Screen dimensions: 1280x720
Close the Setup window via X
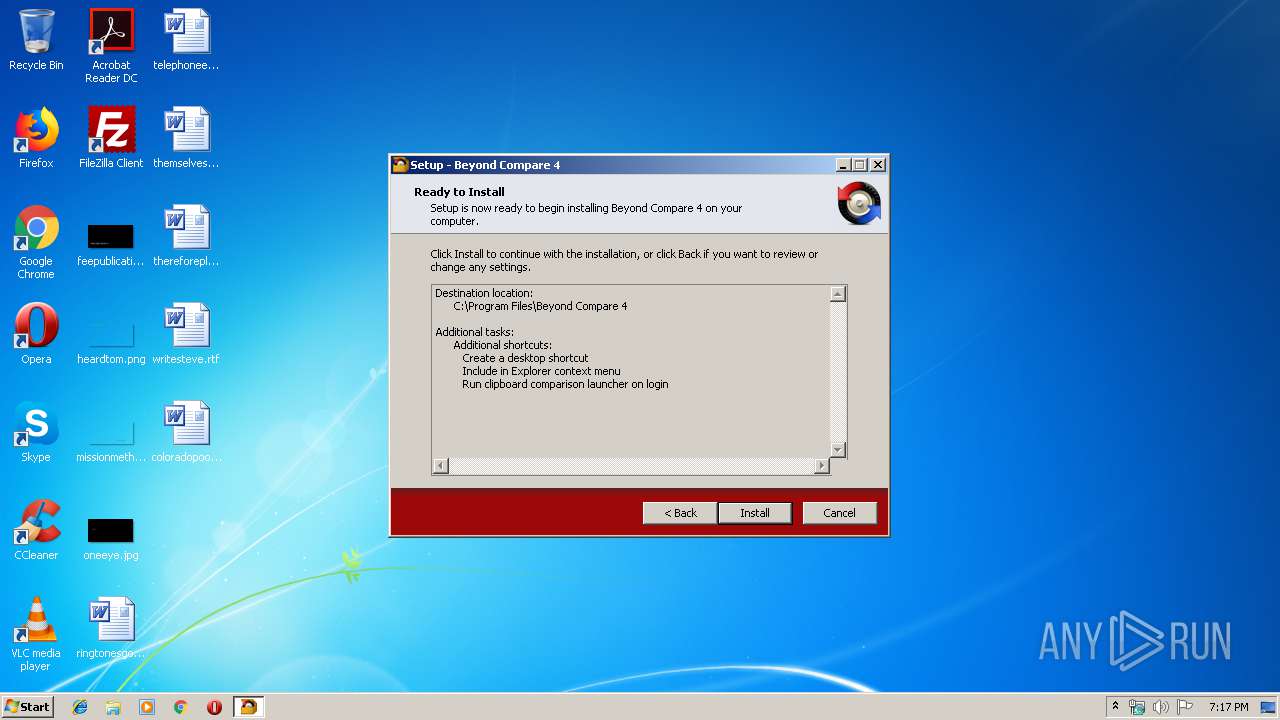(878, 165)
